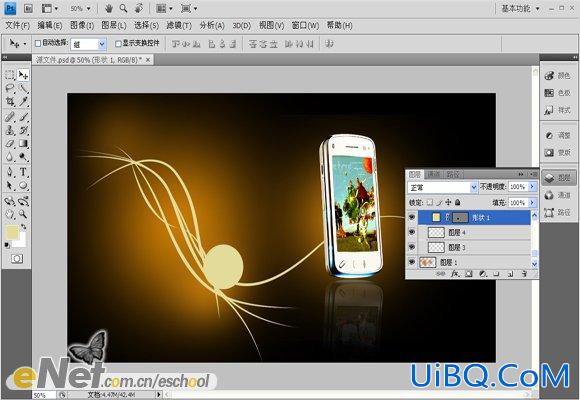580x400 pixels.
Task: Hide the bottom visible layer
Action: pos(412,262)
